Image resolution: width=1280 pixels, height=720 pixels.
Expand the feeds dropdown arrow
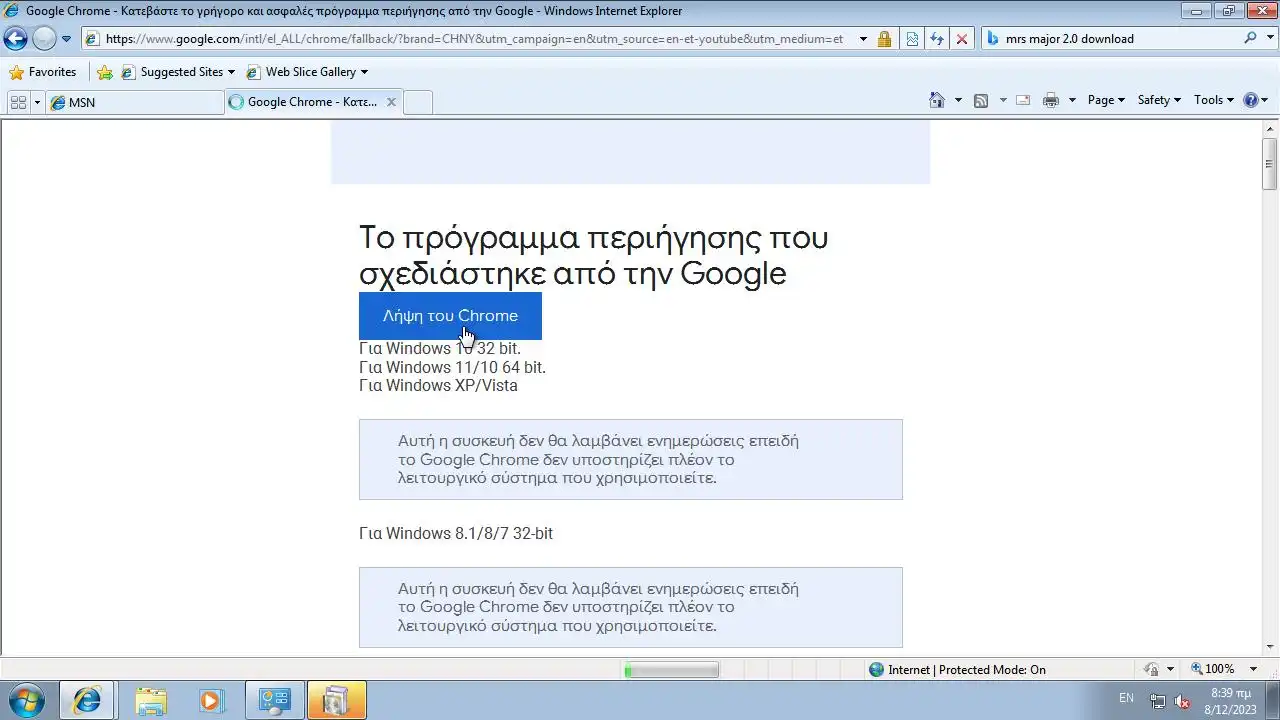1002,100
